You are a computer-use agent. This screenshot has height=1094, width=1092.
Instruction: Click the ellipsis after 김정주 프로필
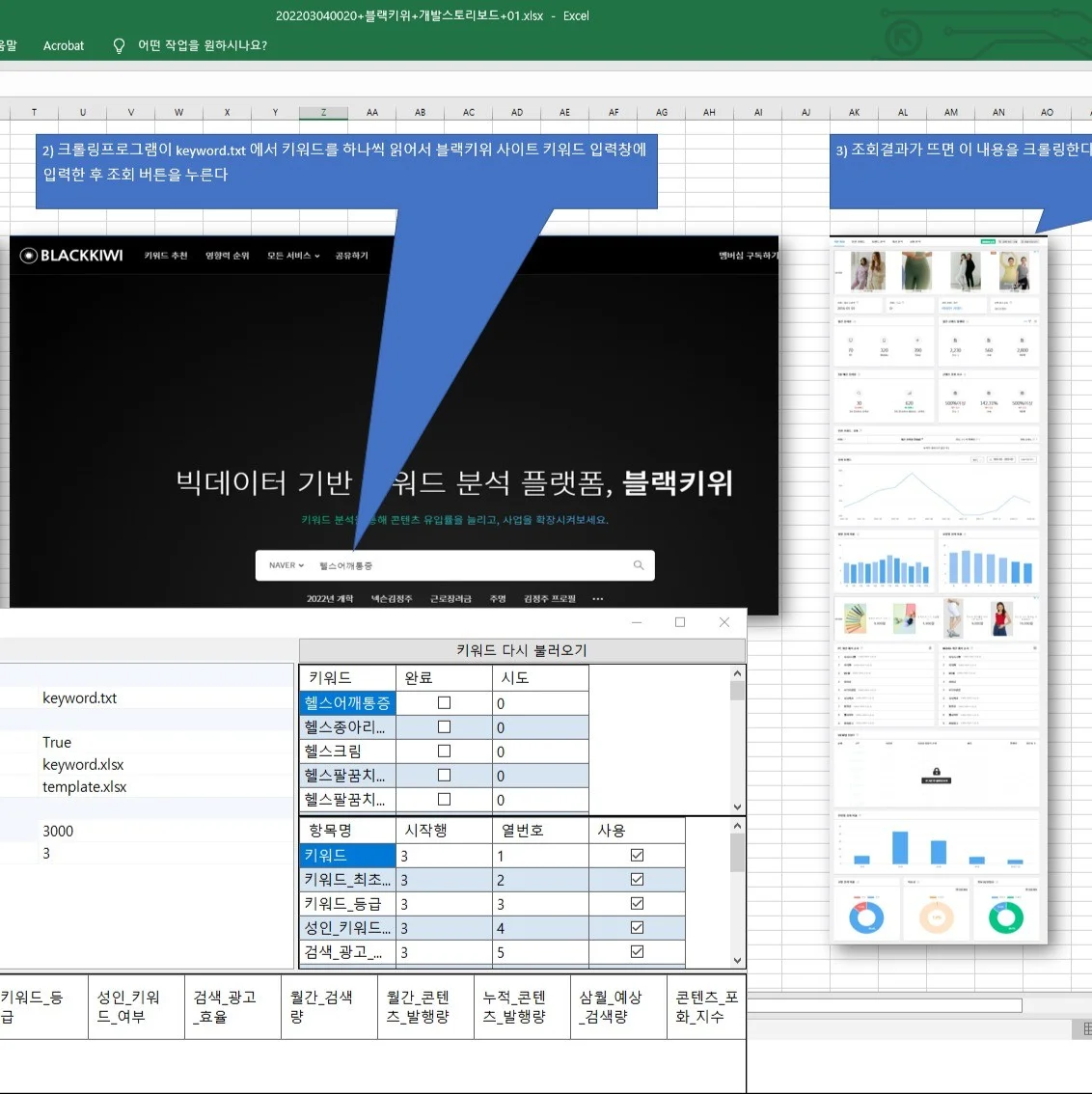[x=598, y=599]
